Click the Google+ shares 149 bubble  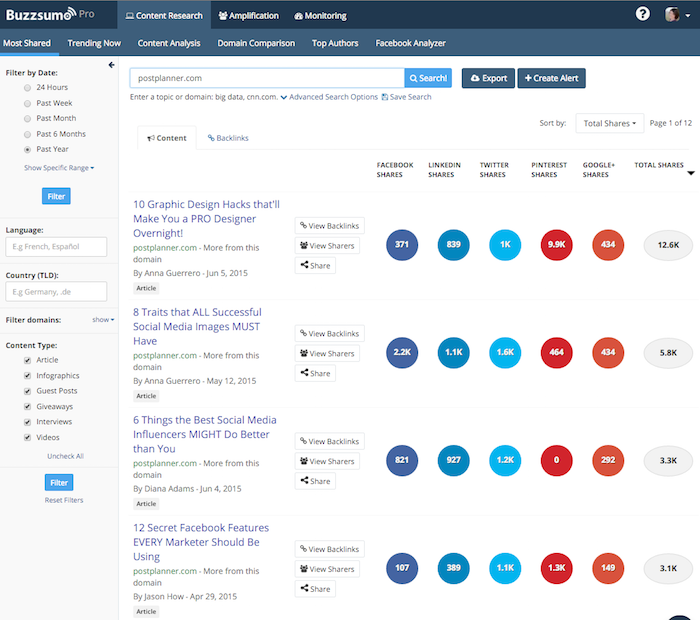(x=608, y=568)
